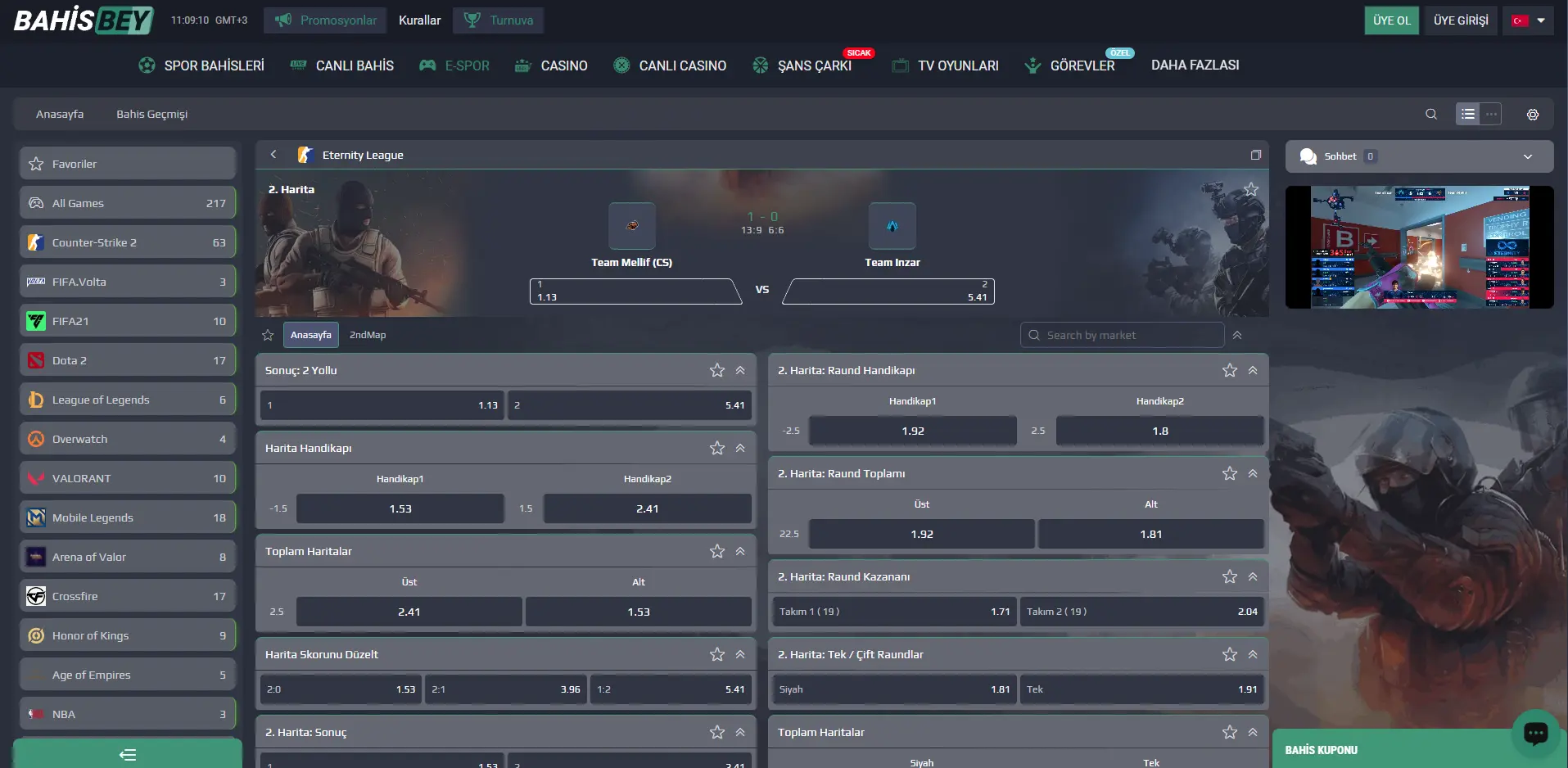Open FIFA.Volta category
Viewport: 1568px width, 768px height.
[128, 282]
